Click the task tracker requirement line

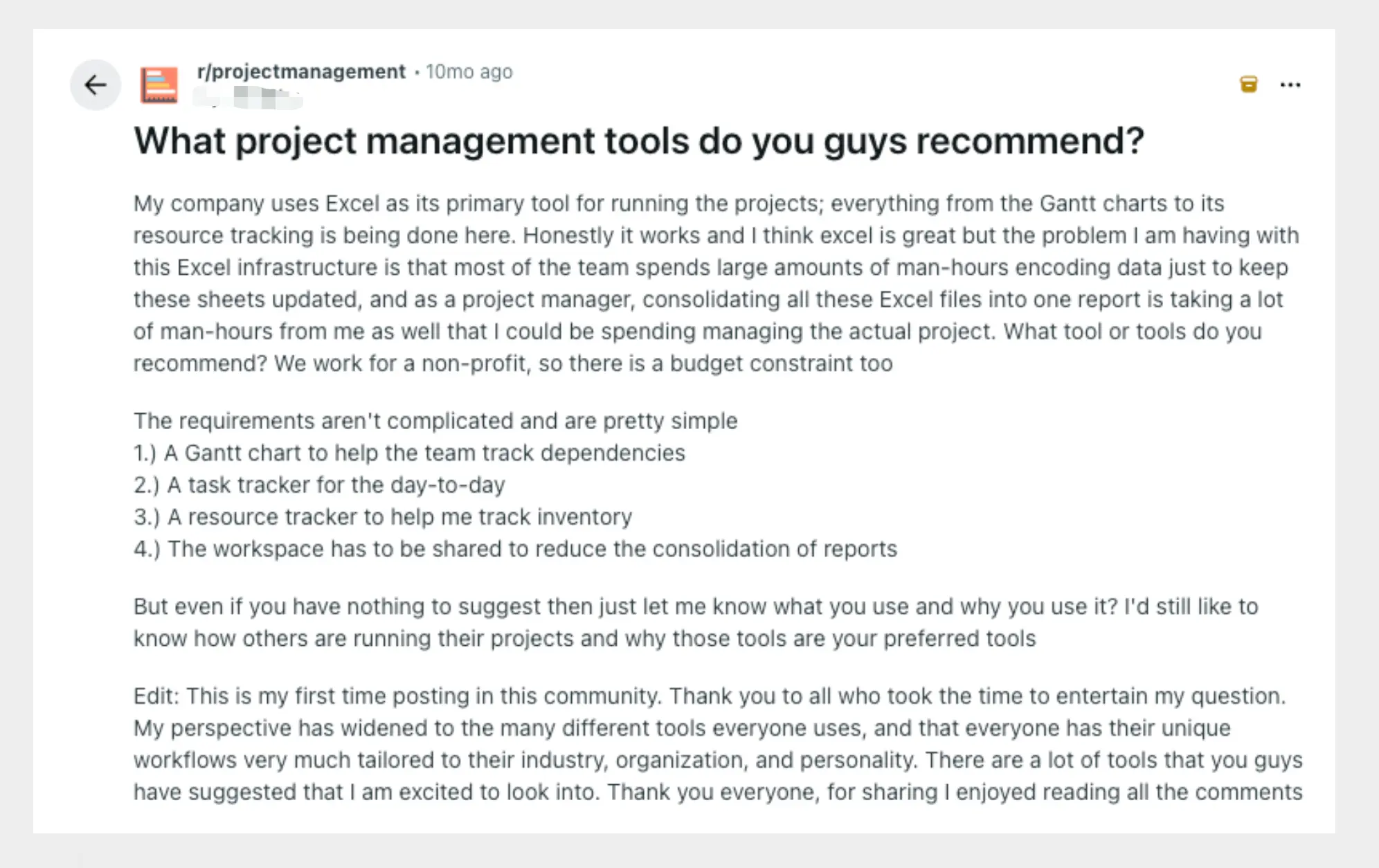319,485
